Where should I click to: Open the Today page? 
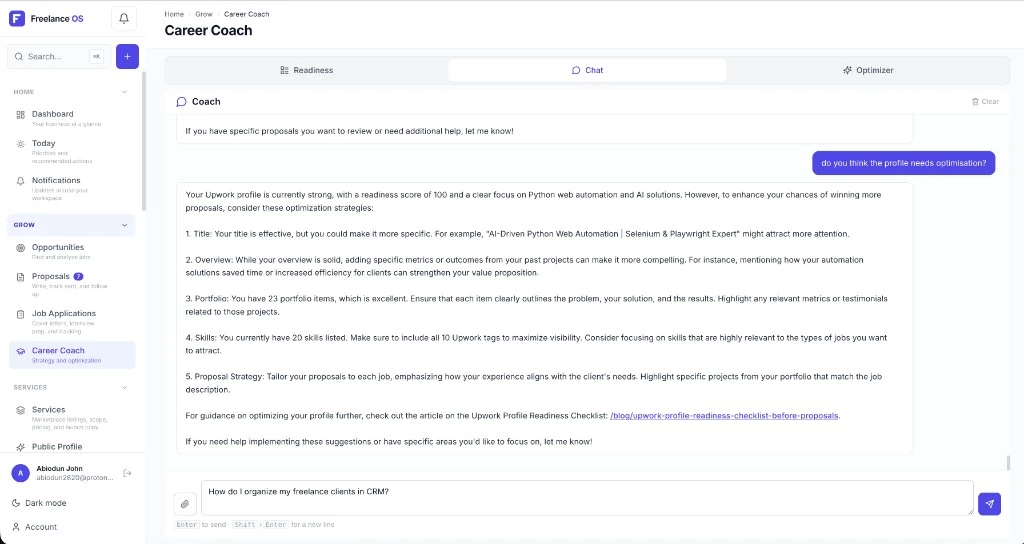click(x=72, y=152)
